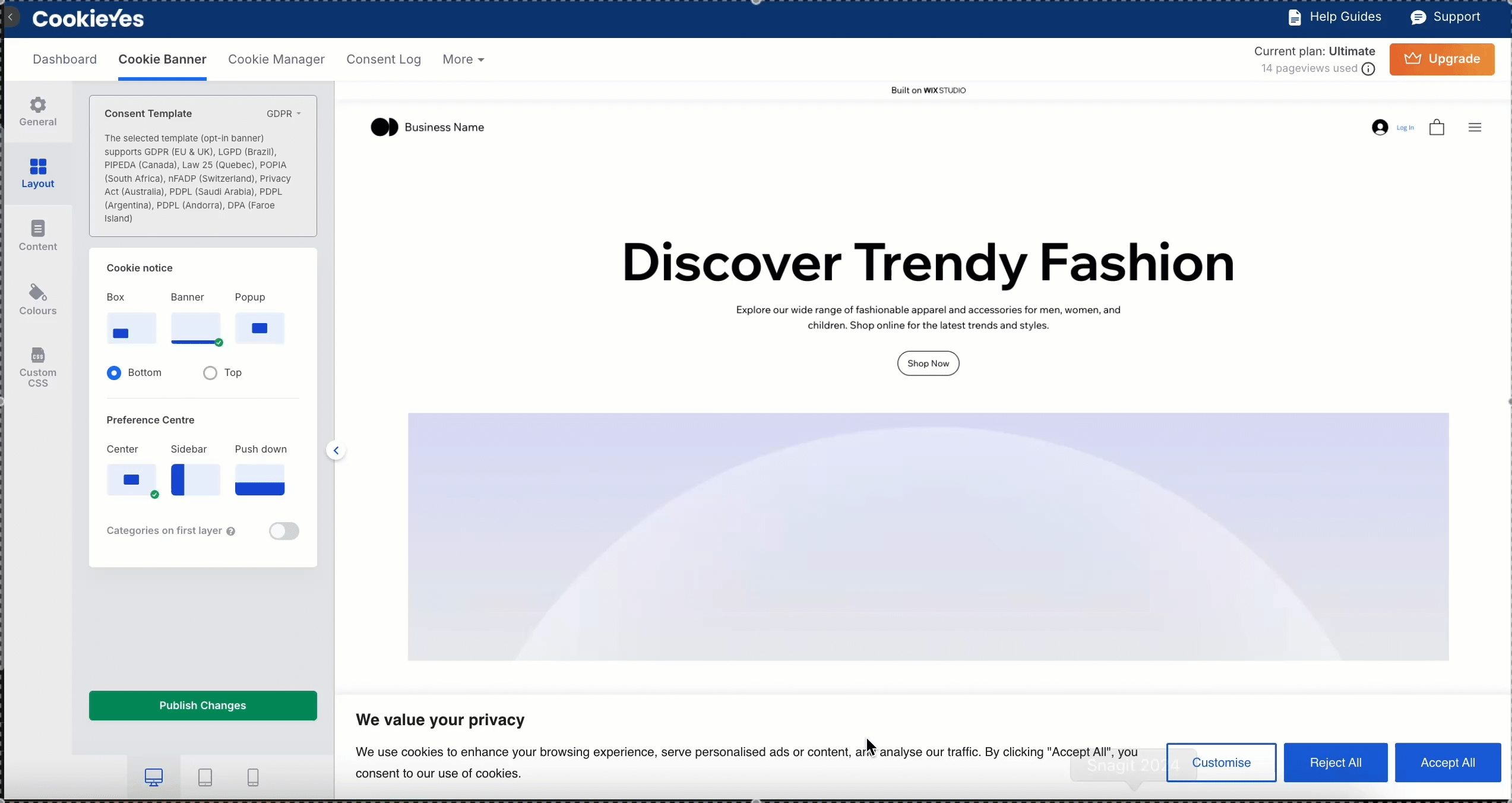The width and height of the screenshot is (1512, 803).
Task: Choose the Sidebar preference centre layout
Action: click(x=195, y=480)
